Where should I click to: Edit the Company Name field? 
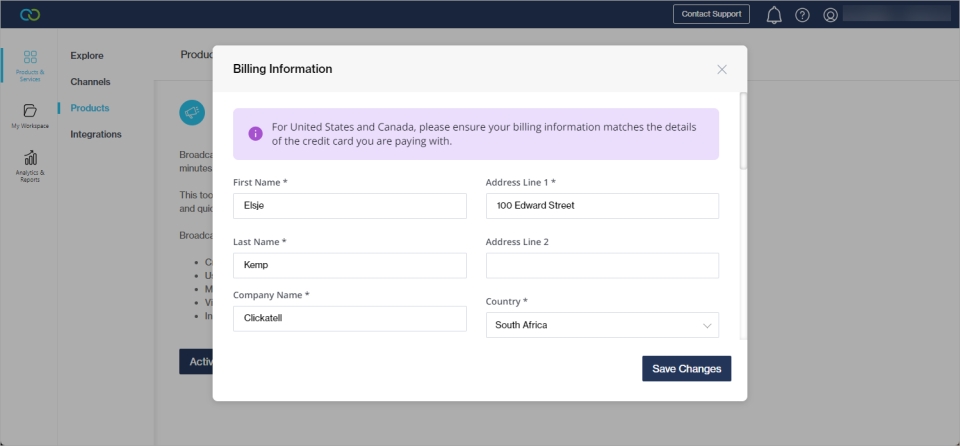[x=349, y=319]
